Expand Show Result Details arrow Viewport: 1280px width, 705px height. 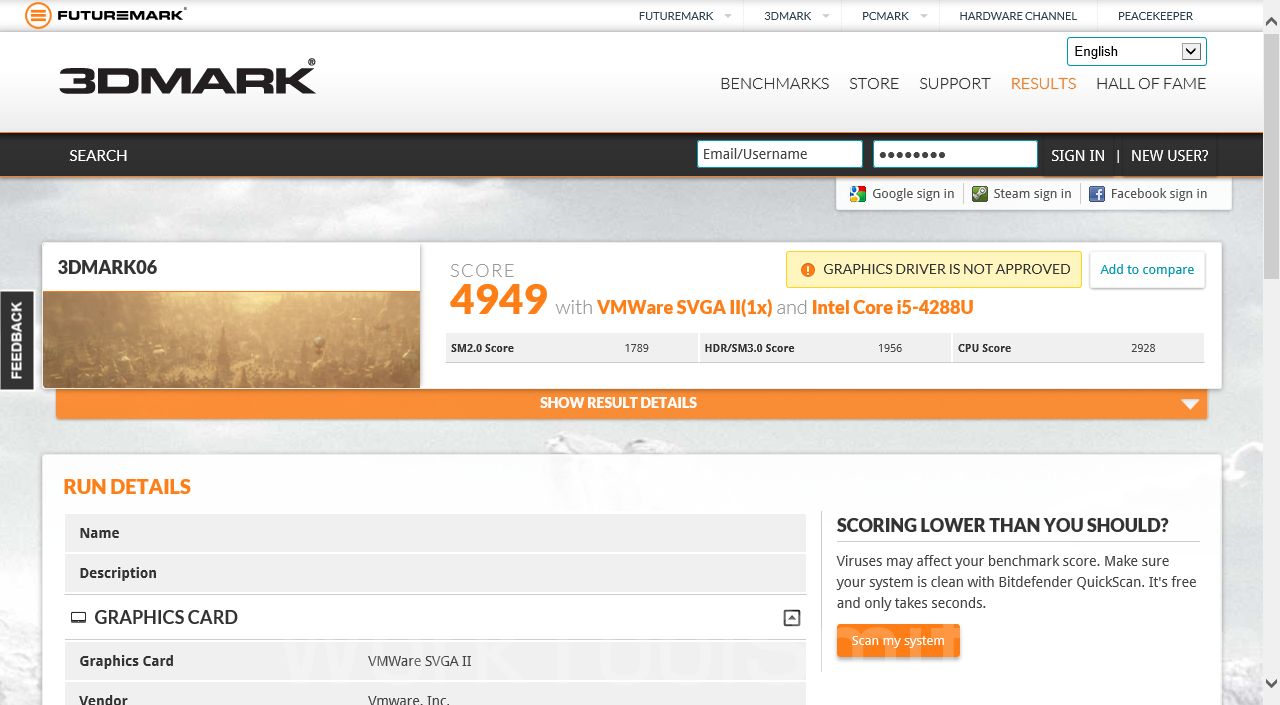1189,404
